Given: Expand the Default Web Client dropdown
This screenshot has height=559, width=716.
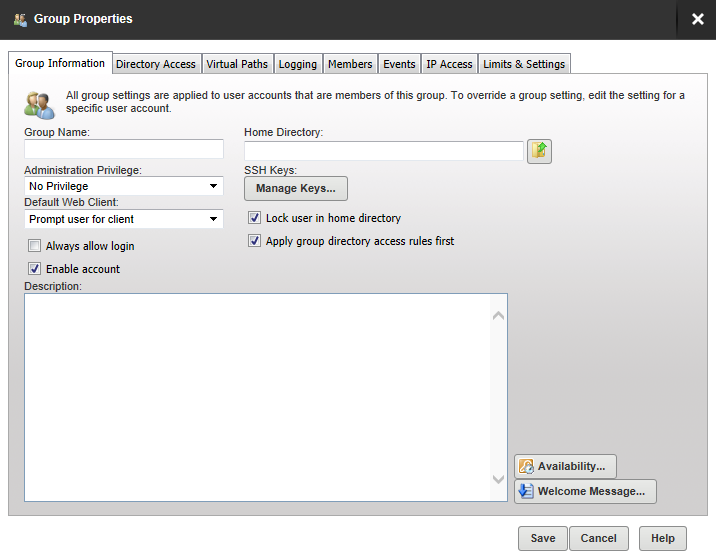Looking at the screenshot, I should click(124, 219).
